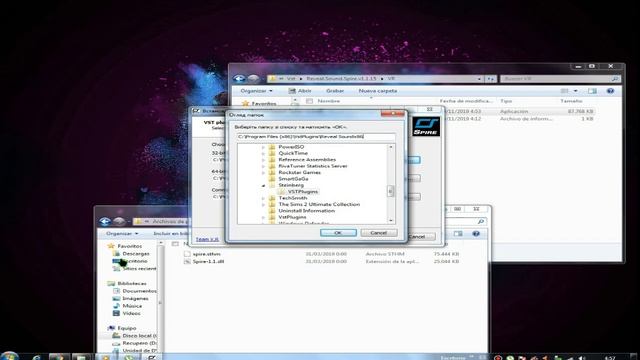Collapse the Steinberg folder node
This screenshot has height=360, width=640.
coord(263,185)
